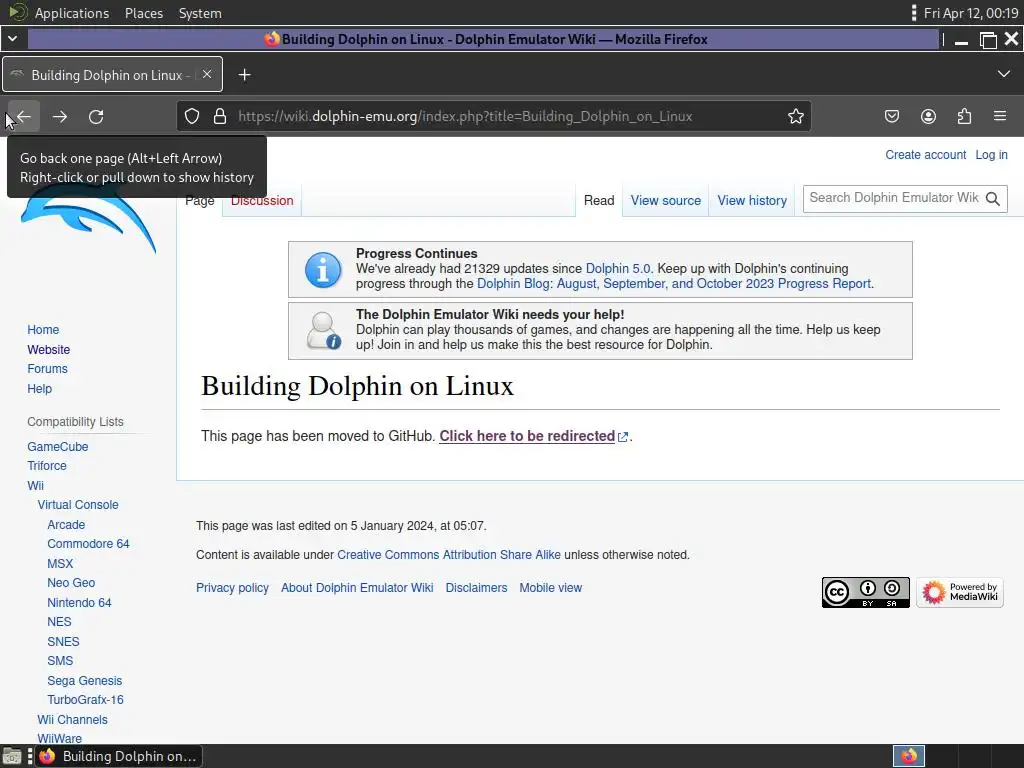Viewport: 1024px width, 768px height.
Task: Click Firefox icon in bottom panel tray
Action: [909, 756]
